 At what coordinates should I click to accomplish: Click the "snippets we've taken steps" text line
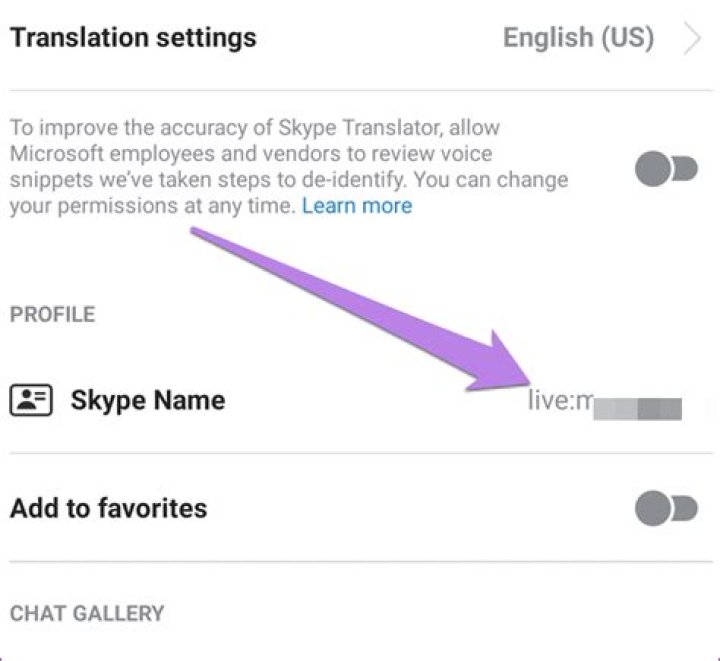tap(289, 181)
